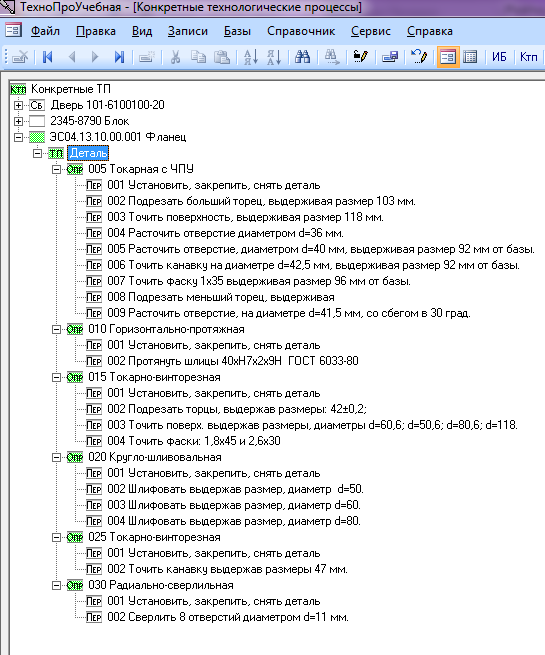Click the folder with pencil edit icon
The image size is (545, 655).
360,56
